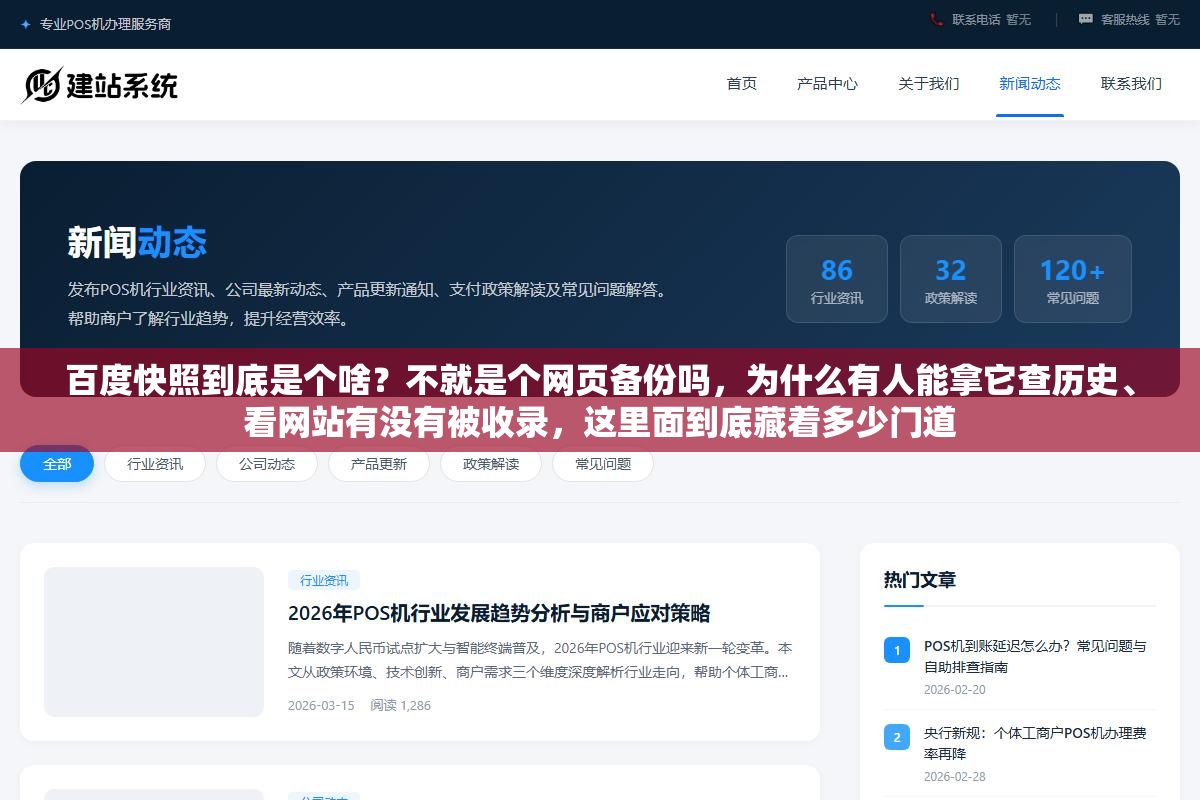Click the chat icon beside 客服热线
1200x800 pixels.
click(1086, 19)
